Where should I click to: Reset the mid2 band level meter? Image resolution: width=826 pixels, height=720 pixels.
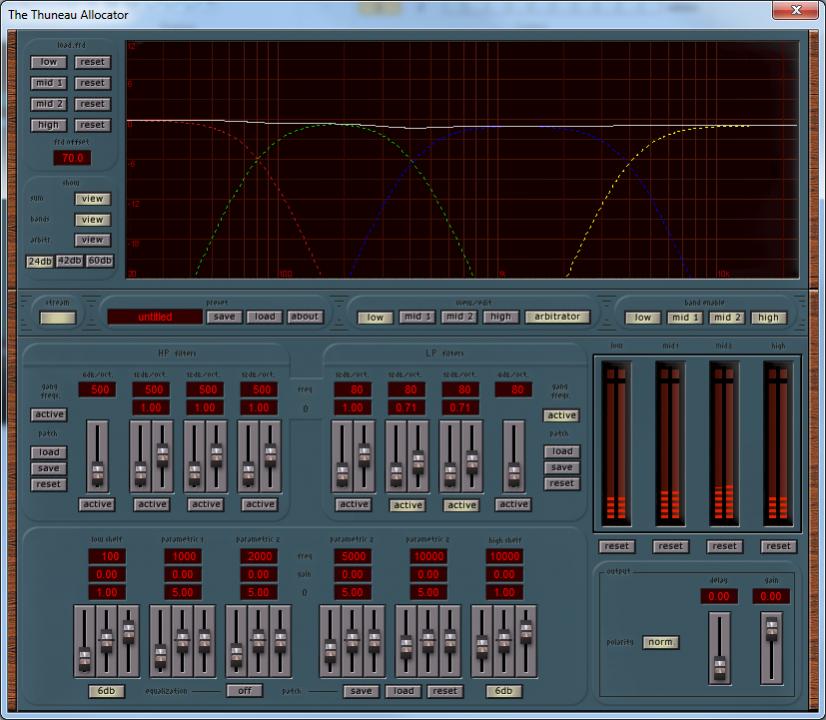[x=725, y=547]
